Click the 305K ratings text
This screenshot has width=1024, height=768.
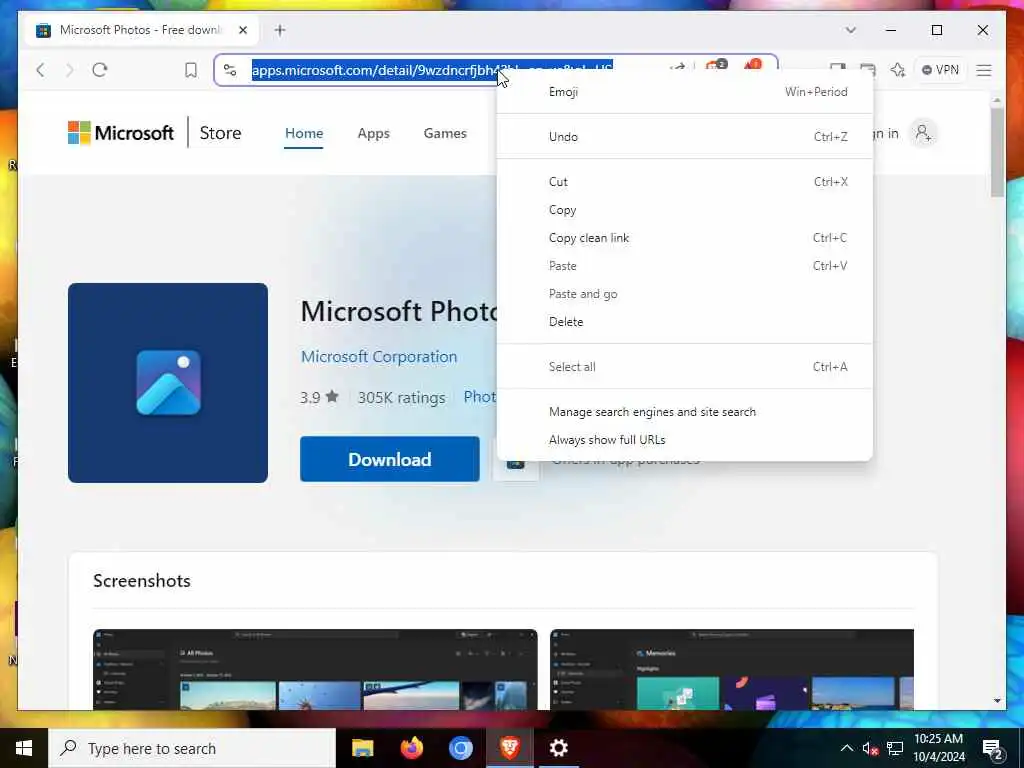point(401,397)
